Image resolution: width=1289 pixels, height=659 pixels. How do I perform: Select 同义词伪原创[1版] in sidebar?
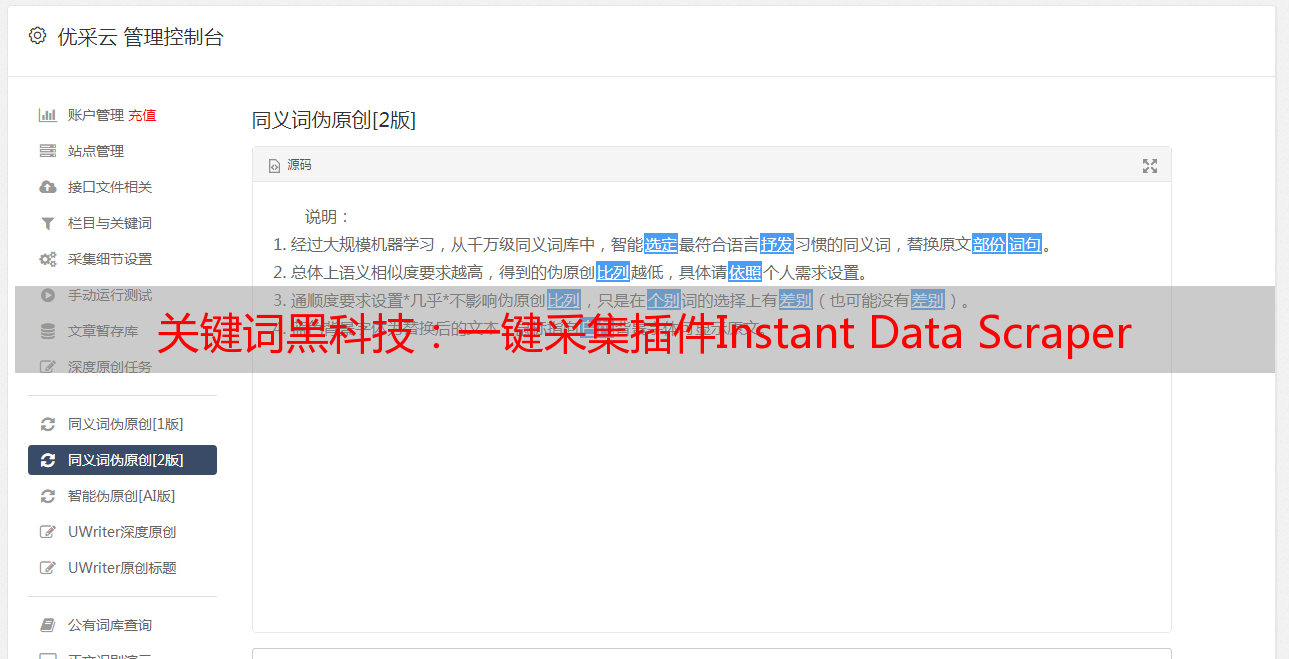pyautogui.click(x=122, y=424)
